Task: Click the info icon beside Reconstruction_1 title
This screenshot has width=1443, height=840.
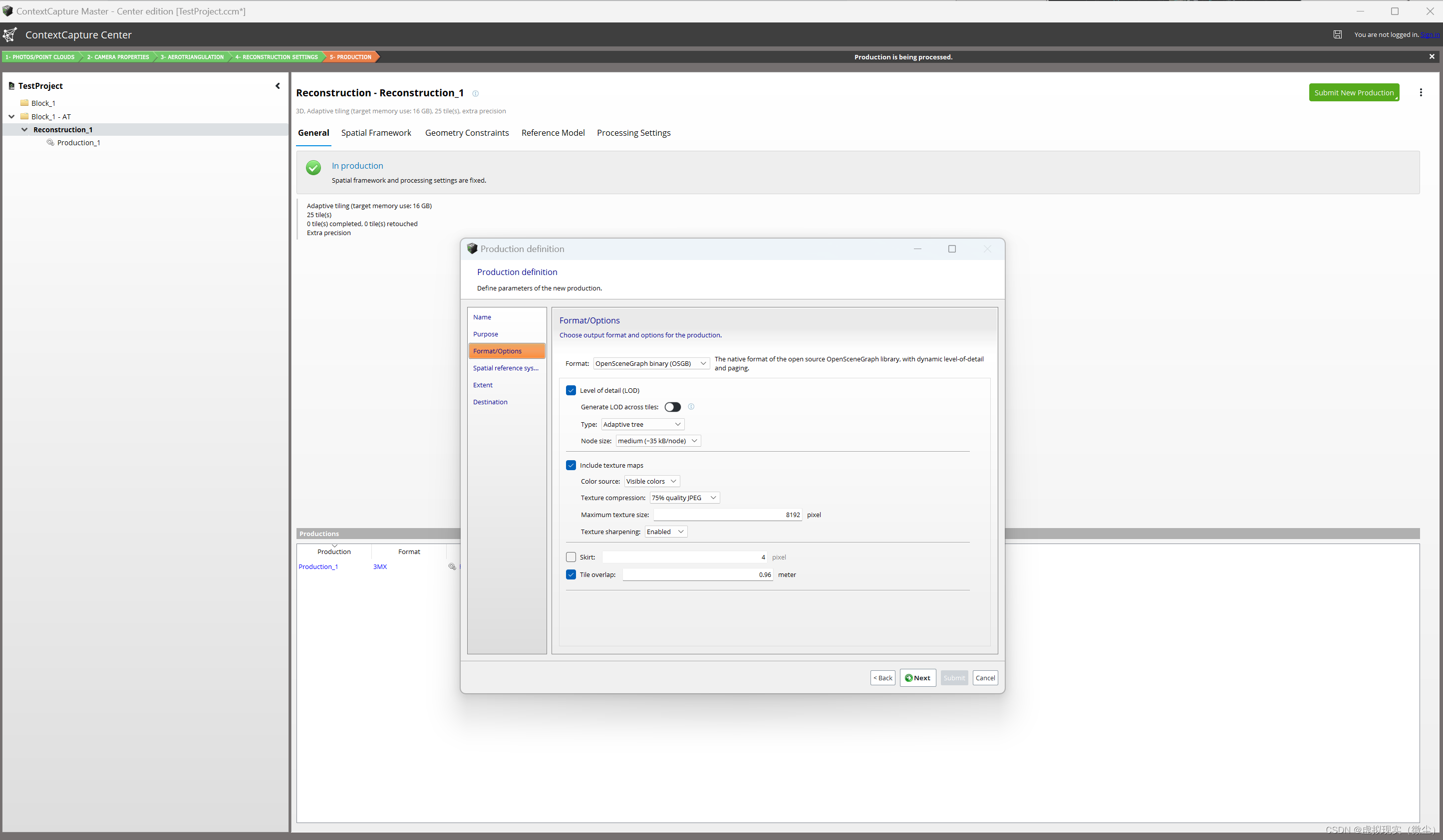Action: (x=475, y=93)
